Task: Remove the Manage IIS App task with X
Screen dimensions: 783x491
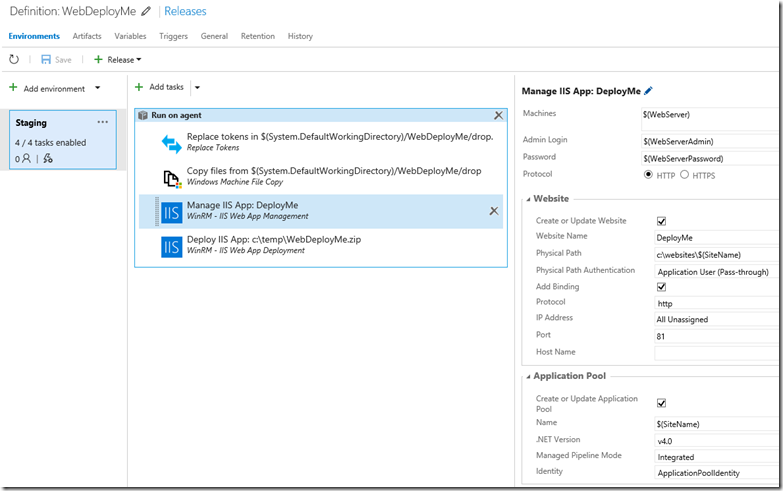Action: coord(493,211)
